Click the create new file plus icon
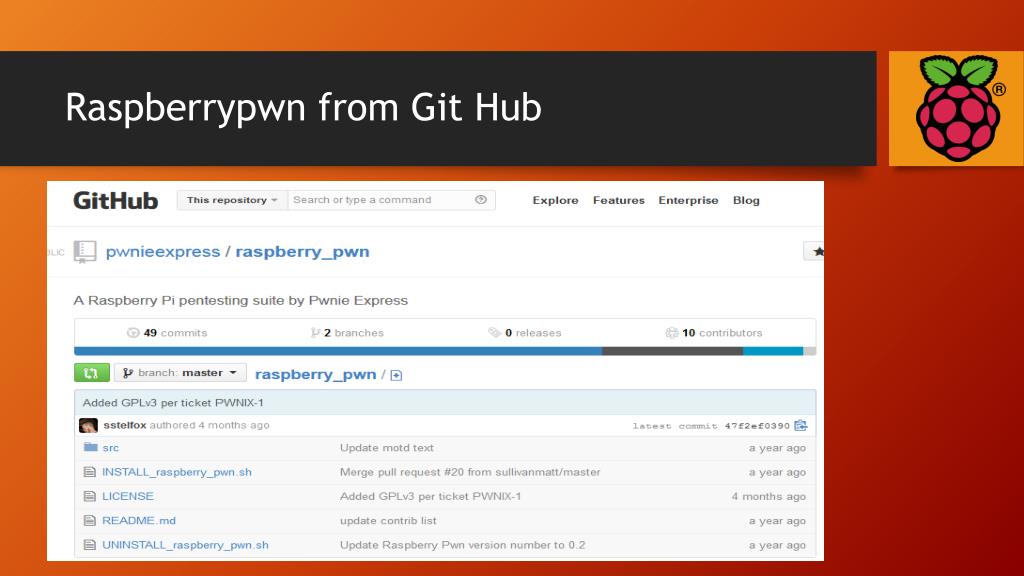The width and height of the screenshot is (1024, 576). (x=396, y=376)
